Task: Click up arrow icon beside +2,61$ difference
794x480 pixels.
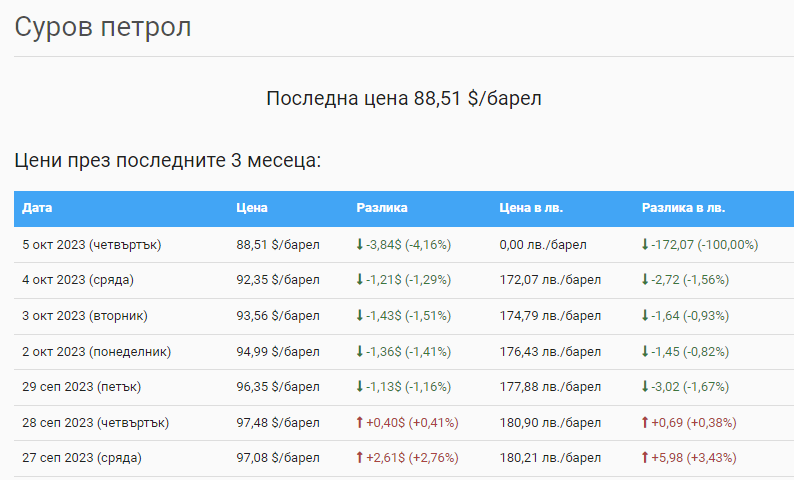Action: pyautogui.click(x=360, y=458)
